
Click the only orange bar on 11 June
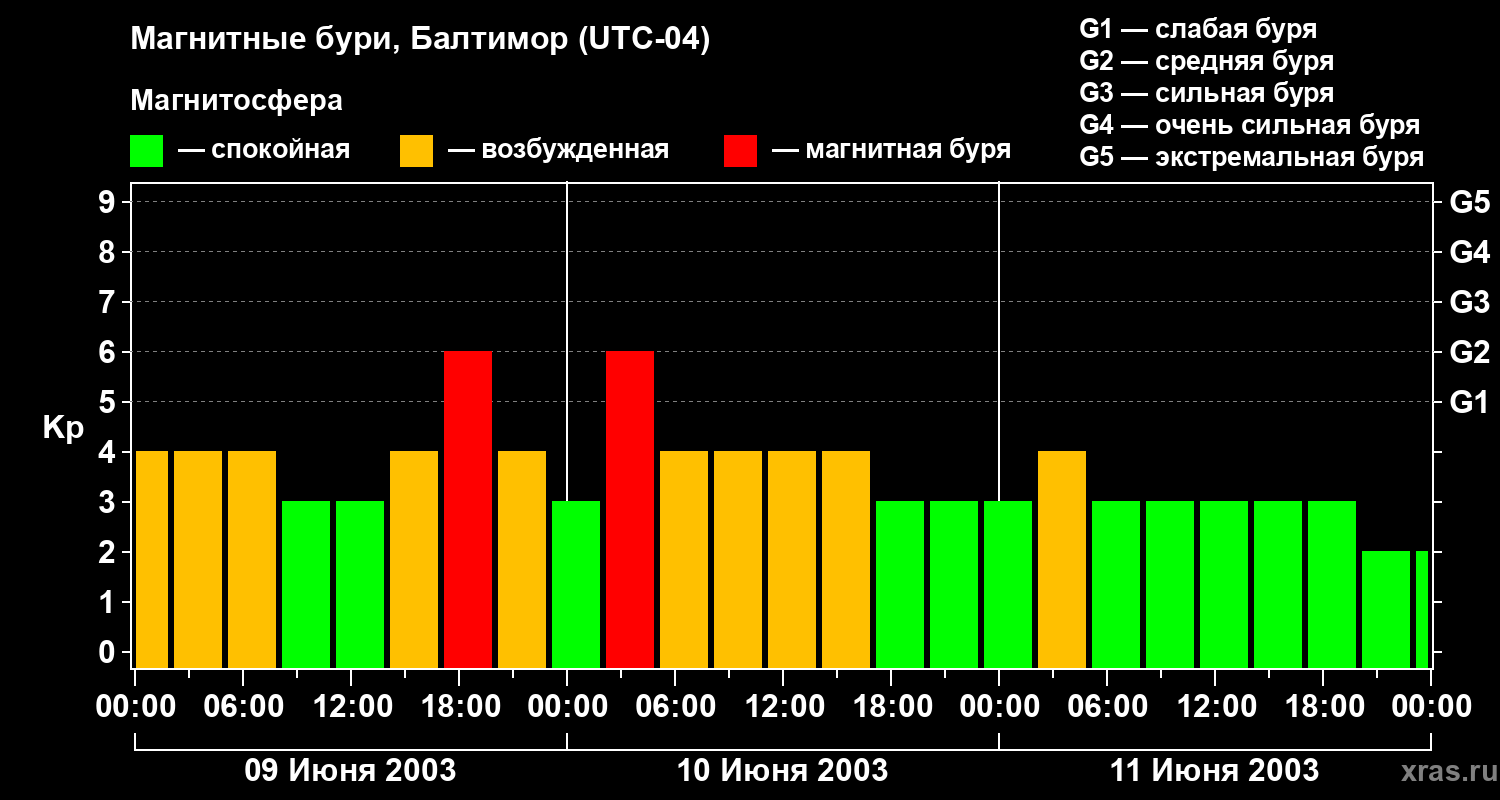tap(1062, 559)
